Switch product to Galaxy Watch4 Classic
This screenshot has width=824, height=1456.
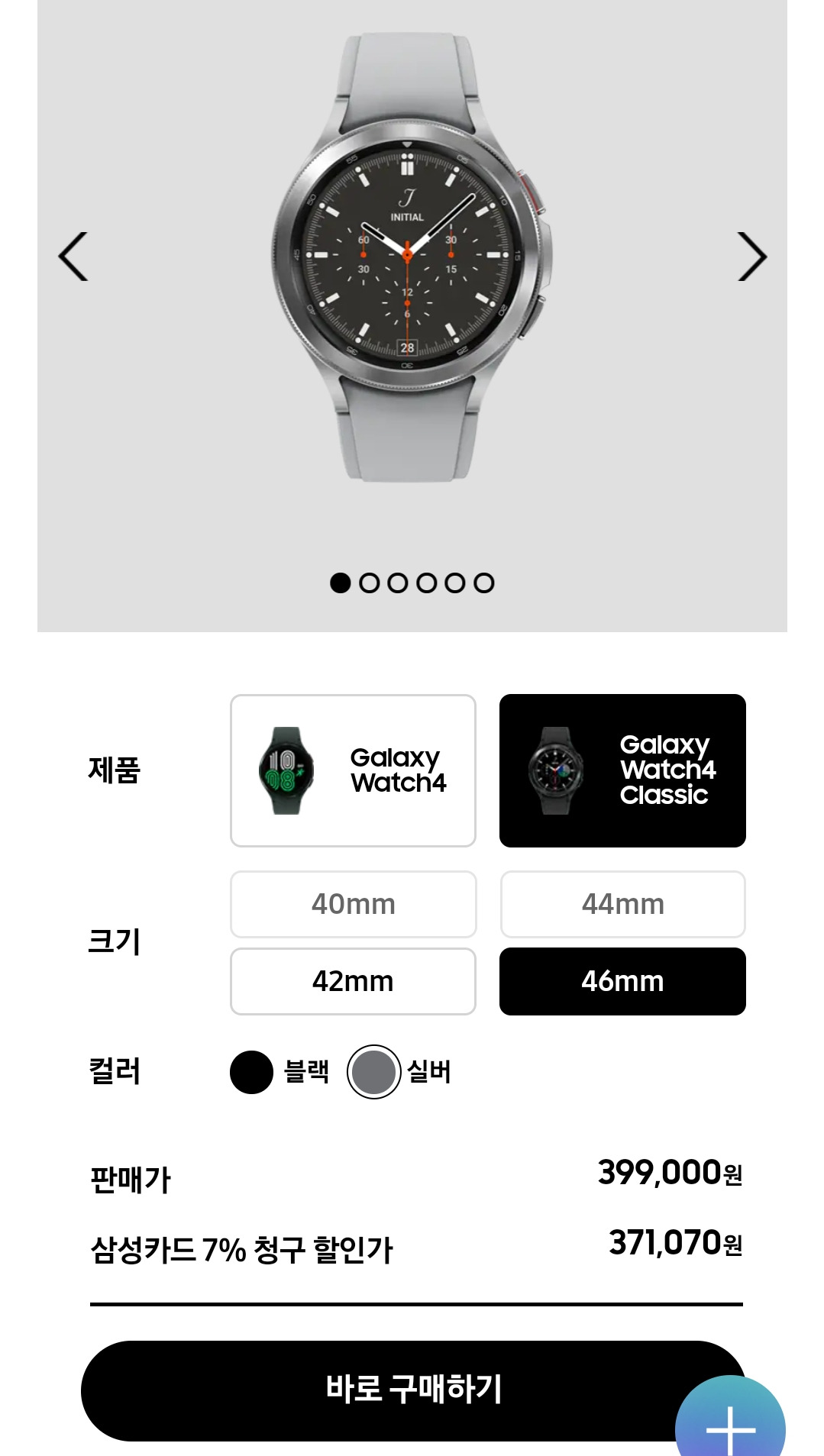(622, 770)
